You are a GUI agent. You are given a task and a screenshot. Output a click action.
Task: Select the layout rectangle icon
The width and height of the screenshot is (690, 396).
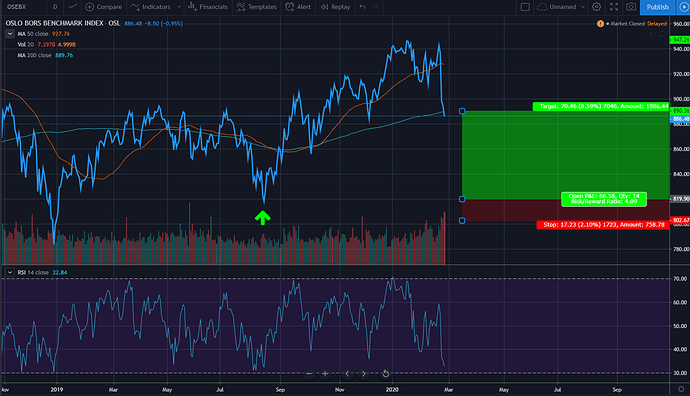[525, 7]
